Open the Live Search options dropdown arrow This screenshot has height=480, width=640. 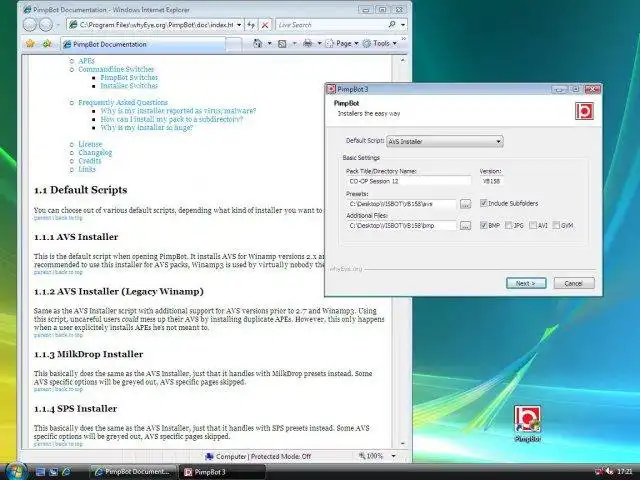tap(403, 25)
